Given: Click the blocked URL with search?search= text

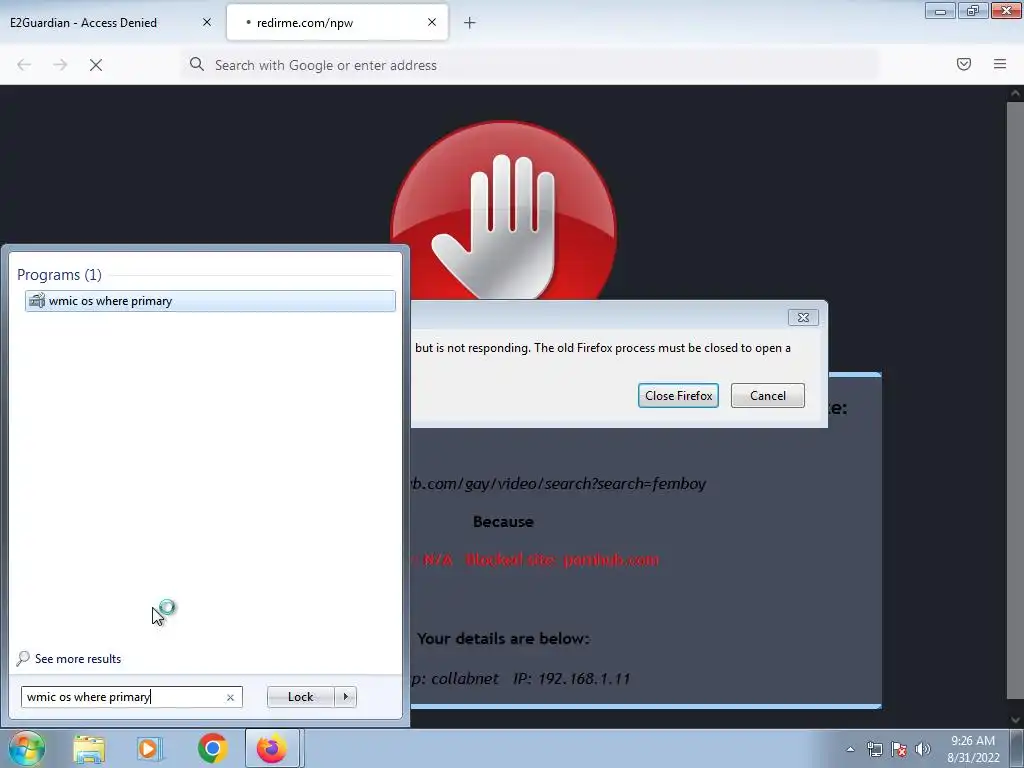Looking at the screenshot, I should point(558,484).
